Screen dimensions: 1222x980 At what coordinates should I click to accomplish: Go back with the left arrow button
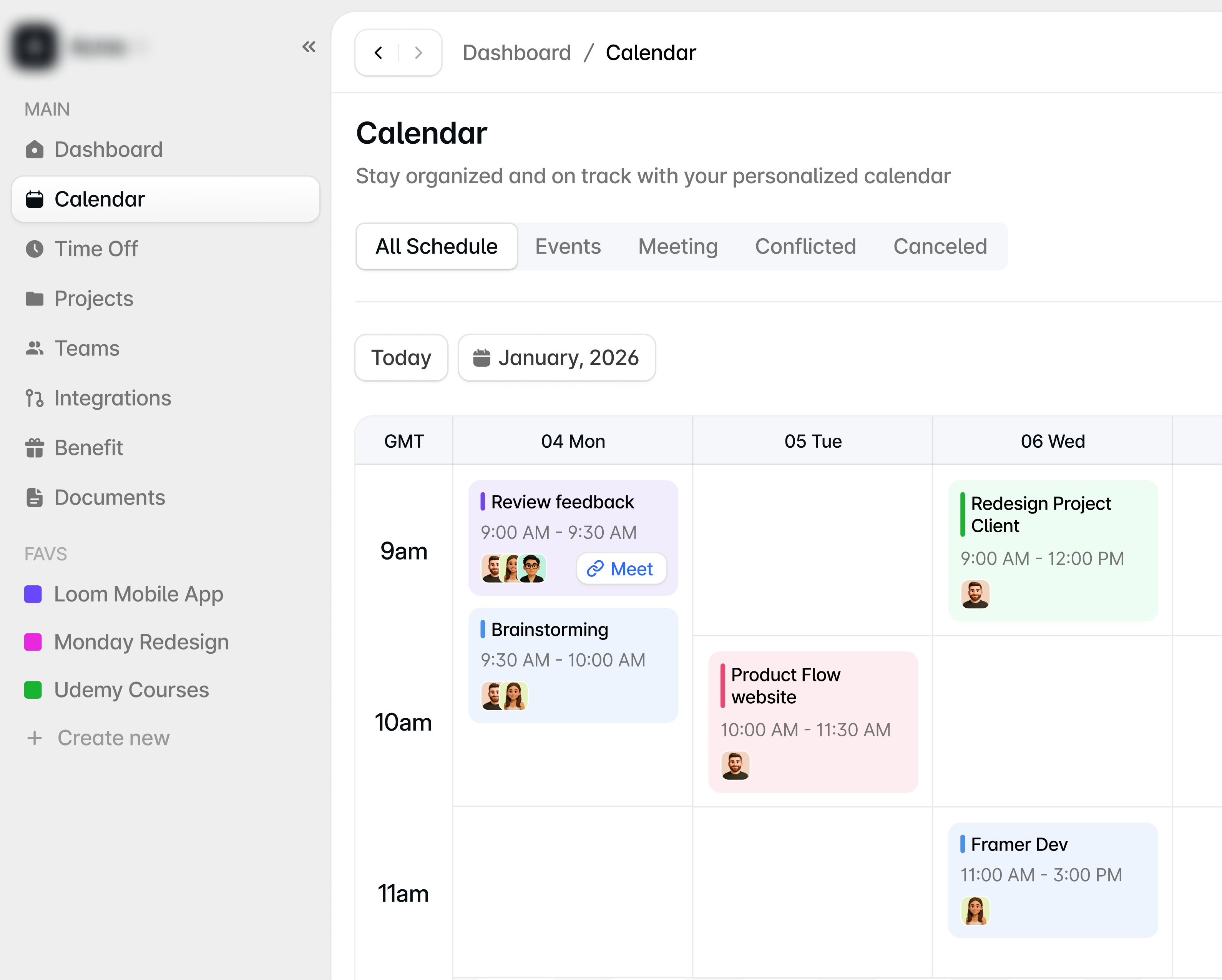379,53
